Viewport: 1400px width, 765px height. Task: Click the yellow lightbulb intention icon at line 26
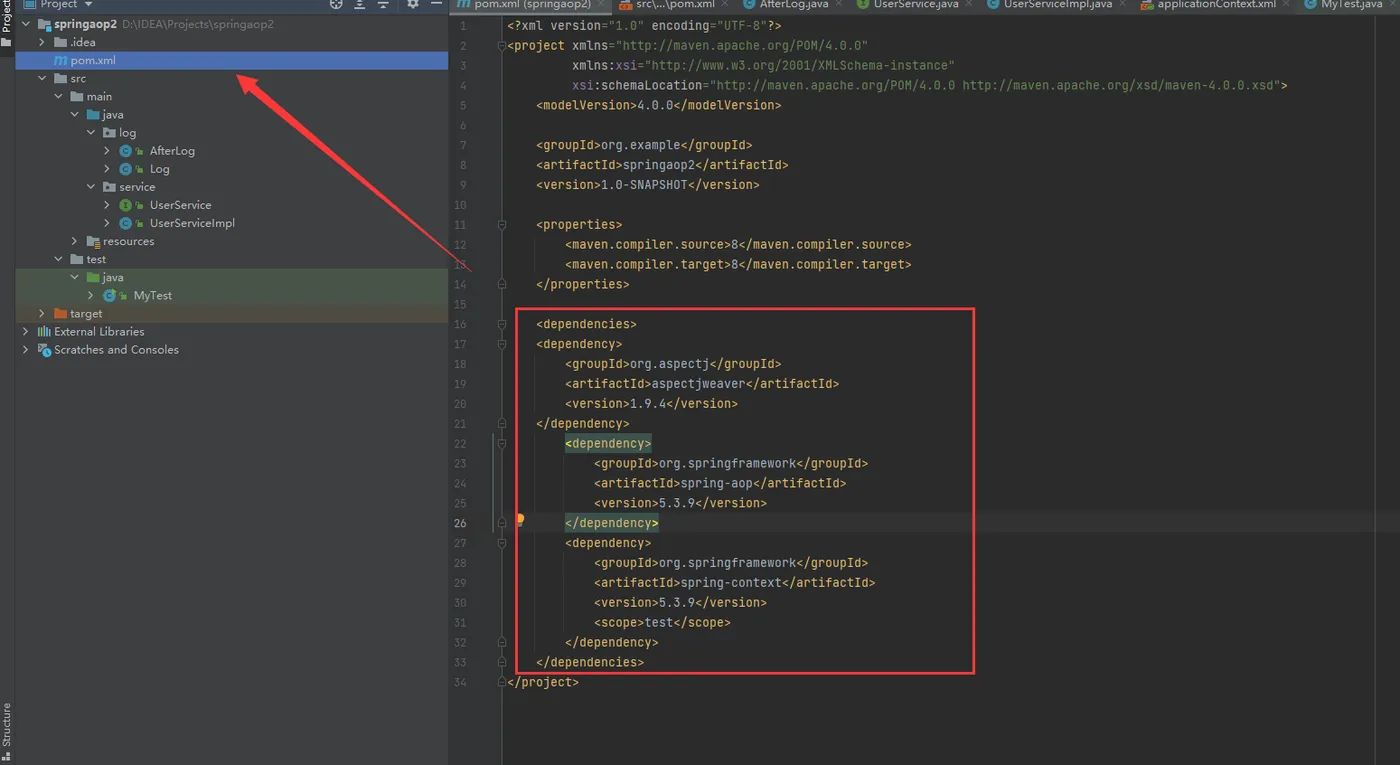coord(520,519)
